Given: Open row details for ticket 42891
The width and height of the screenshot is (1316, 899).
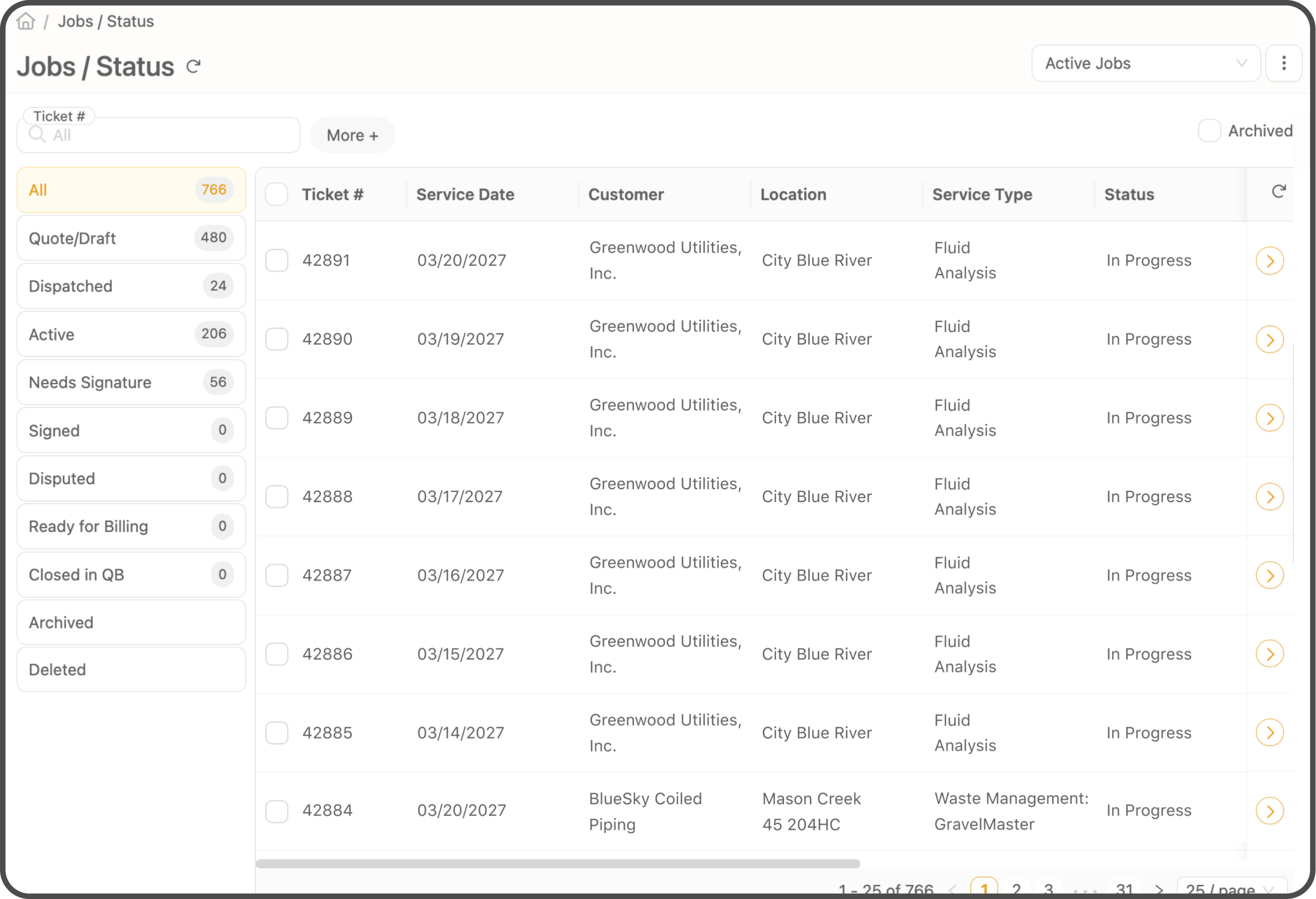Looking at the screenshot, I should (x=1270, y=260).
